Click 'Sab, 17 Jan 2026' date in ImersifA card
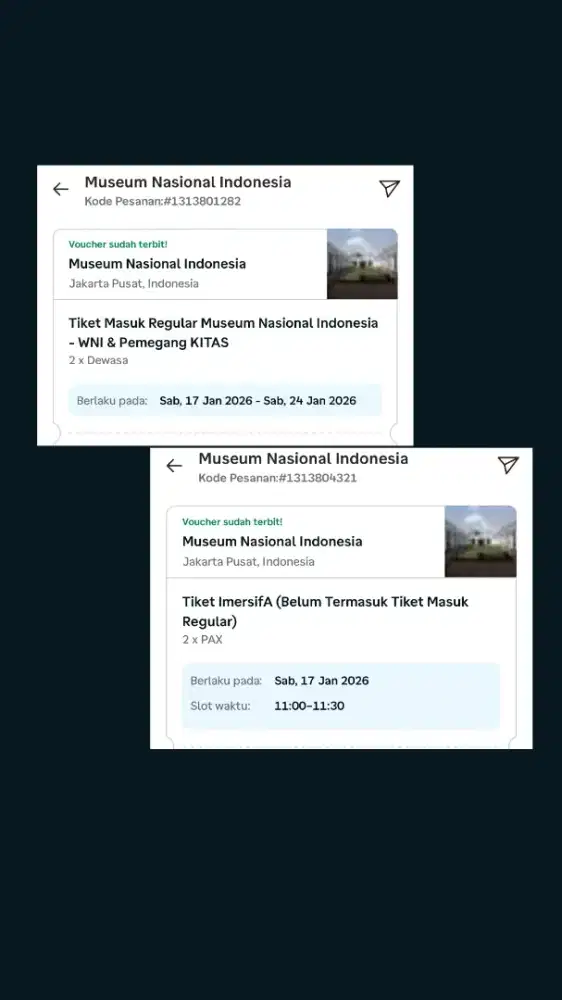 [322, 680]
